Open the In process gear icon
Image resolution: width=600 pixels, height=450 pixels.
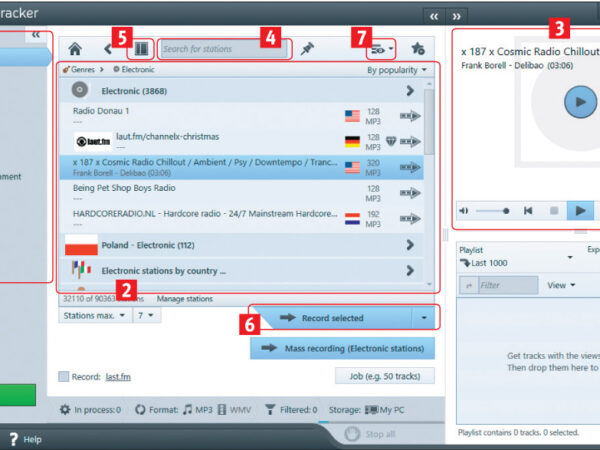(65, 409)
